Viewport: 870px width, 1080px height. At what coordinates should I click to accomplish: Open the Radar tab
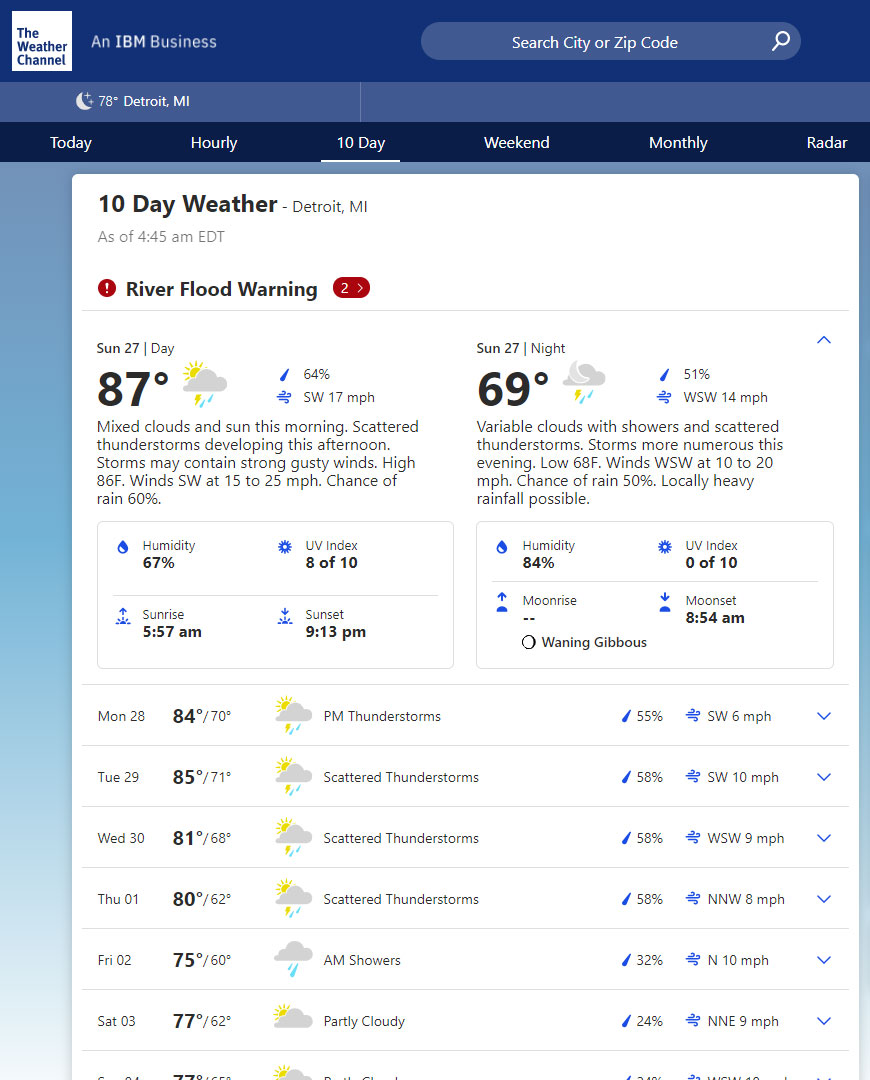(826, 142)
